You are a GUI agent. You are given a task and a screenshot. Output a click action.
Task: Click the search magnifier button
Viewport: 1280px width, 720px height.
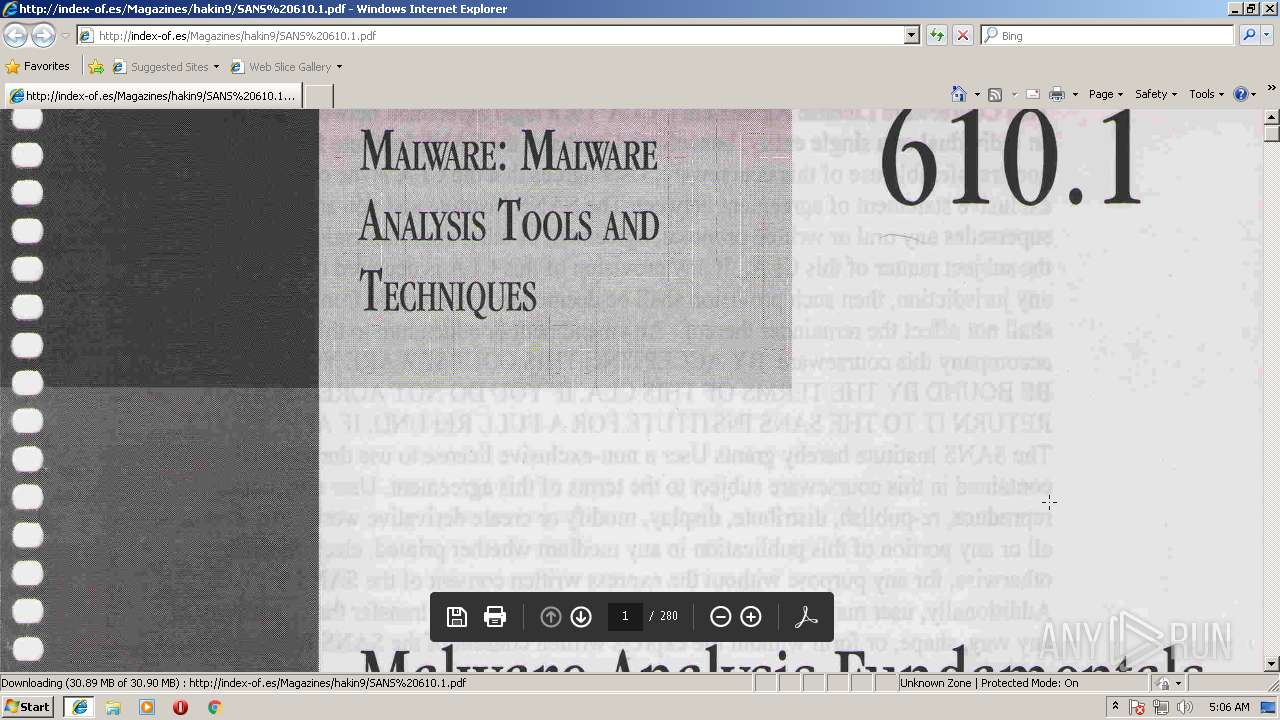pos(1249,35)
